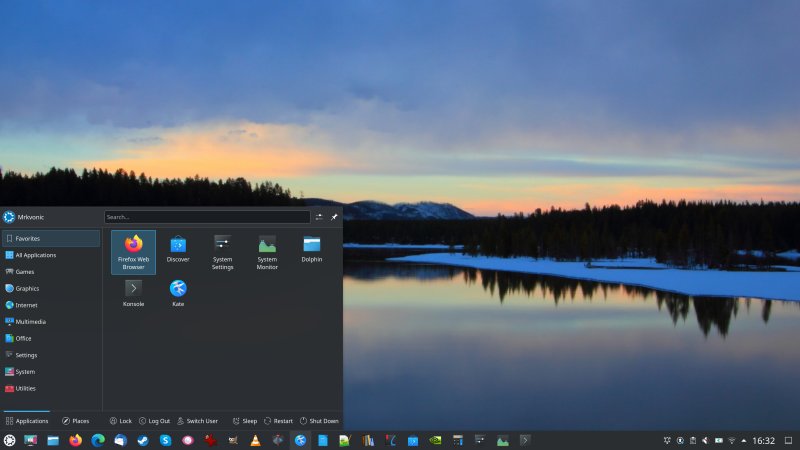Open the Multimedia category
Image resolution: width=800 pixels, height=450 pixels.
pos(51,321)
